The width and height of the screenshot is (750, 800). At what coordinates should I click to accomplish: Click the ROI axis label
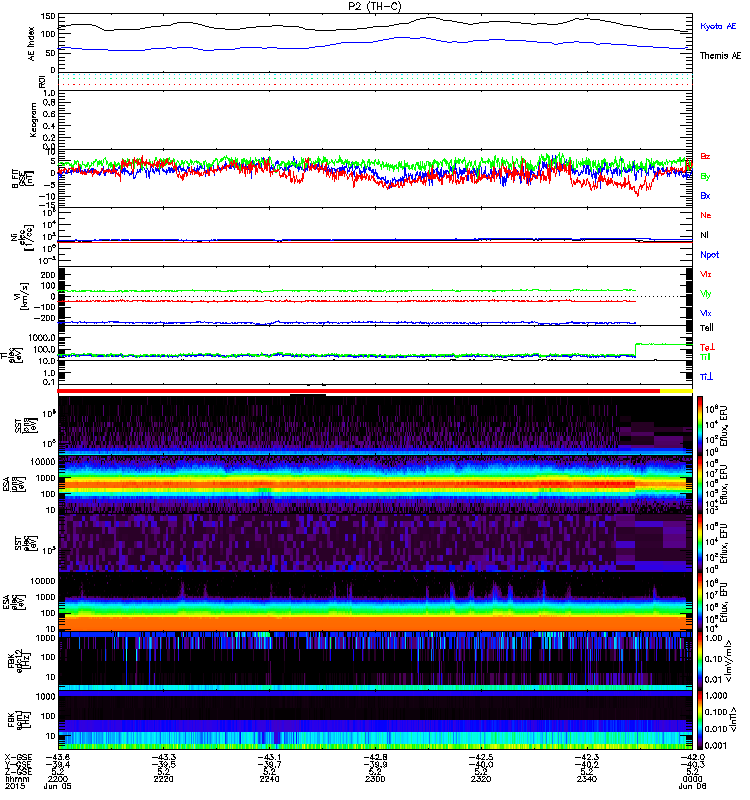(x=42, y=82)
